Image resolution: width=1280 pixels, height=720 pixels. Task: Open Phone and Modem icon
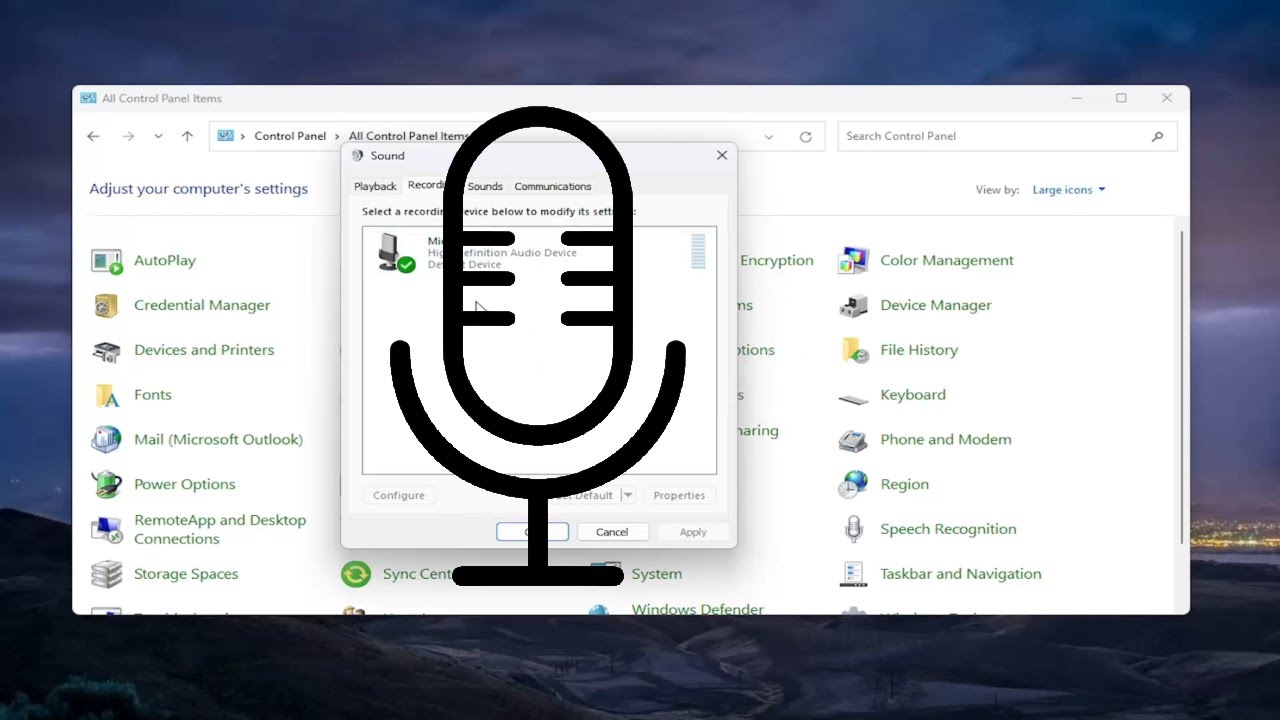click(x=853, y=440)
